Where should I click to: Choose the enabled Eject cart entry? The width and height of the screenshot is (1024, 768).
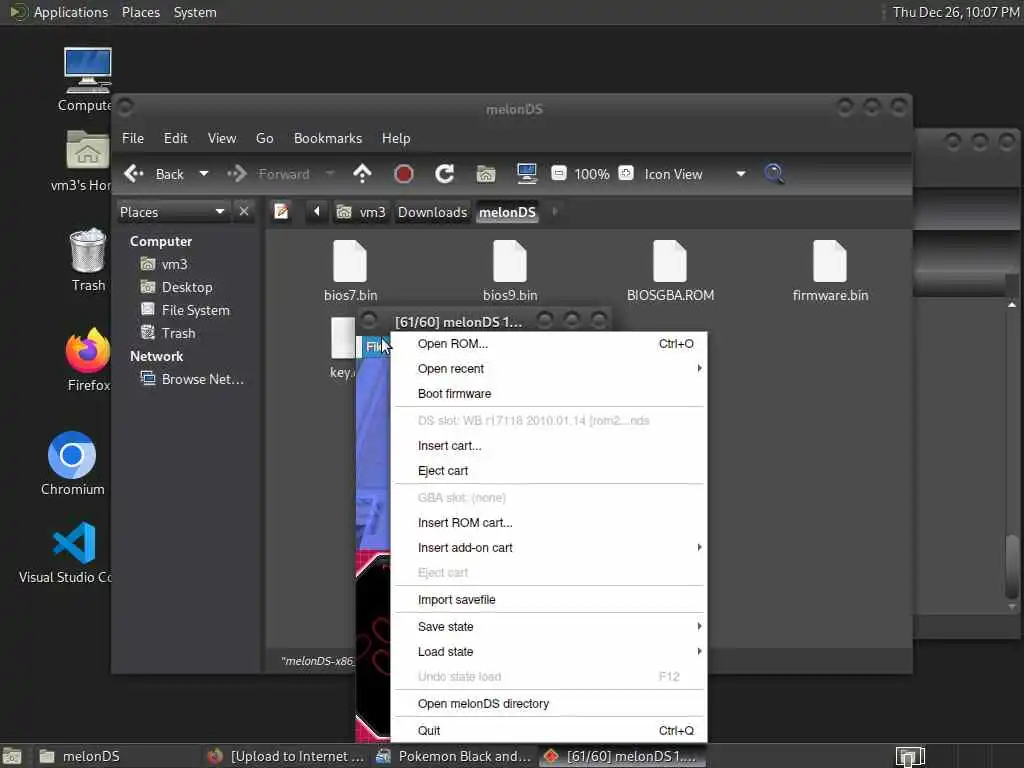pos(549,471)
